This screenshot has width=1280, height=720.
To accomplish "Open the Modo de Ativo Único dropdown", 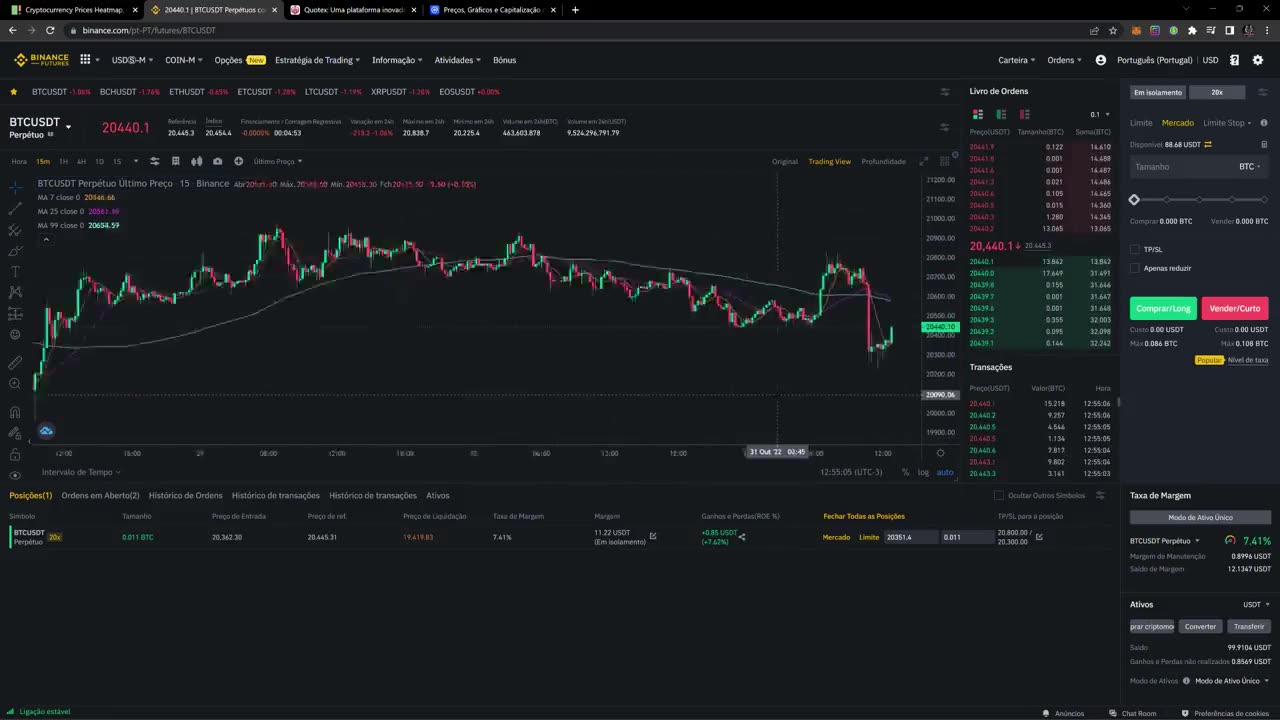I will point(1232,681).
